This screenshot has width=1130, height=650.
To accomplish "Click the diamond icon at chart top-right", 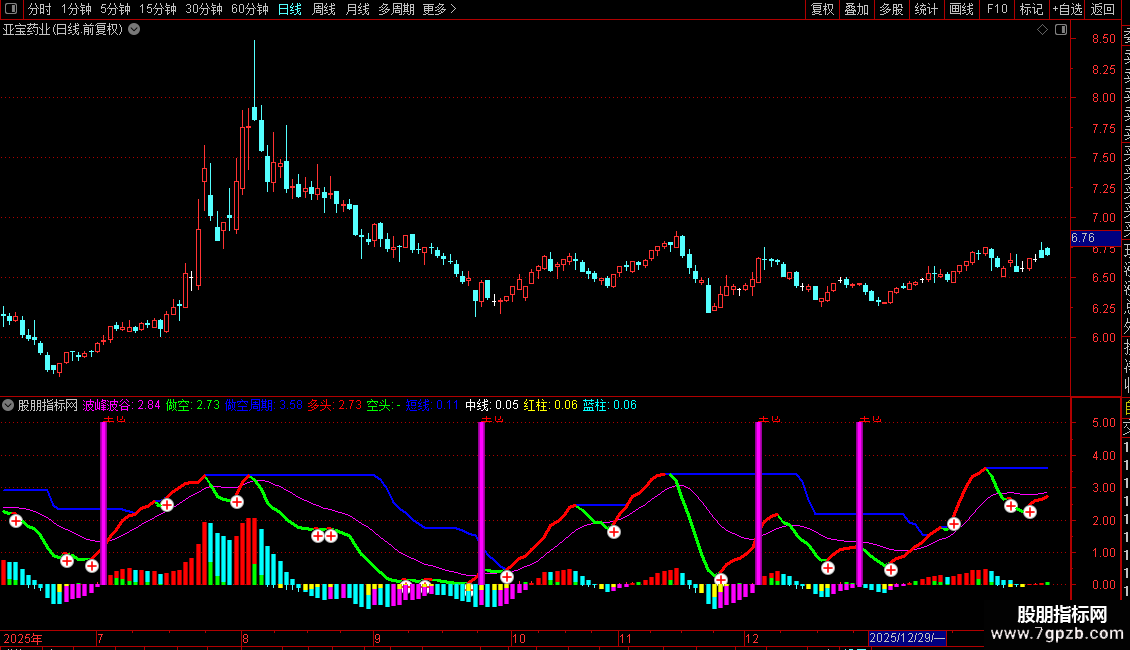I will pos(1042,30).
